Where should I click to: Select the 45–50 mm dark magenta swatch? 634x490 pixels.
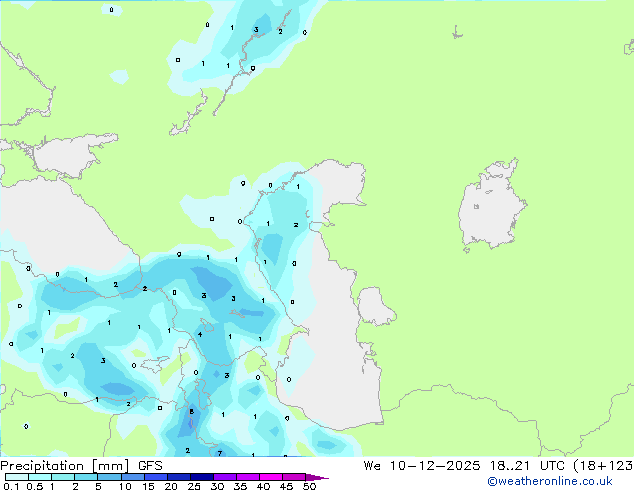coord(294,477)
